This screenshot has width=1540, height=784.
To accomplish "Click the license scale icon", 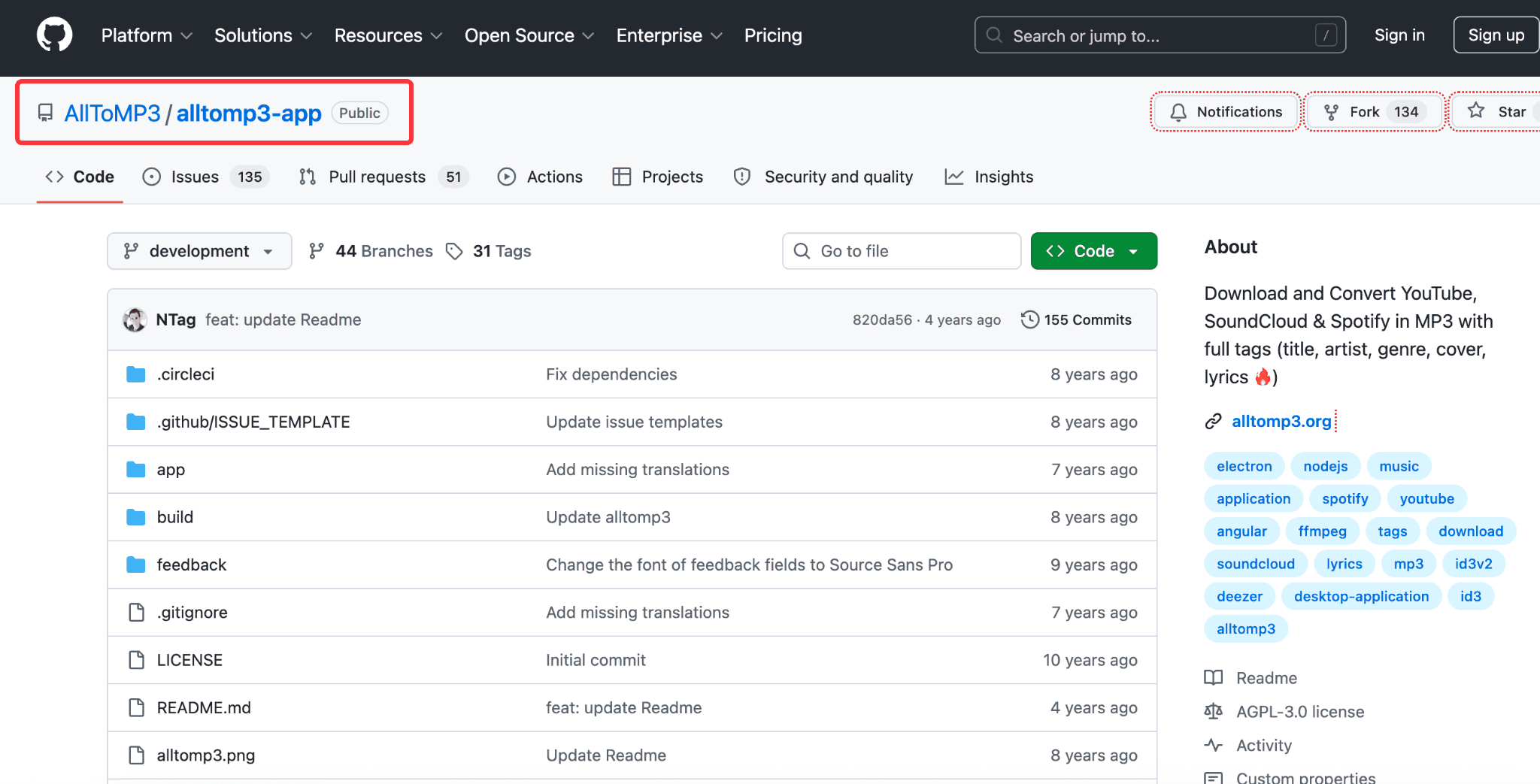I will pos(1213,711).
